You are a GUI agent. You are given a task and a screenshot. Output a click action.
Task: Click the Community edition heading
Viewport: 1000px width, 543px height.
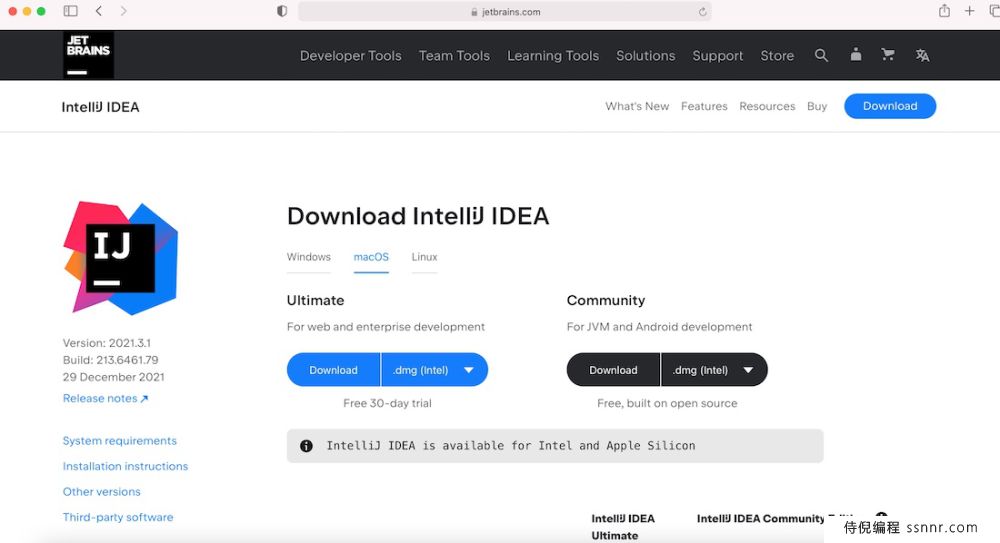click(606, 301)
